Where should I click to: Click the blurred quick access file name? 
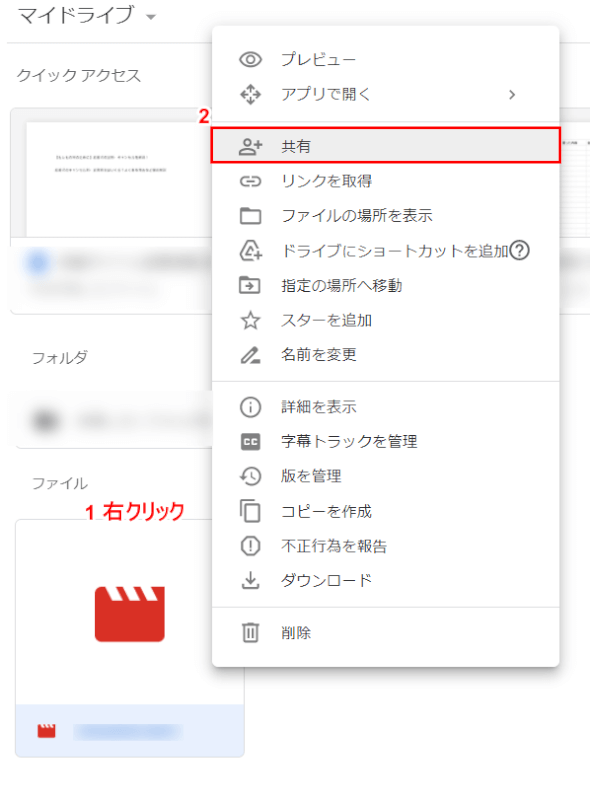(134, 262)
